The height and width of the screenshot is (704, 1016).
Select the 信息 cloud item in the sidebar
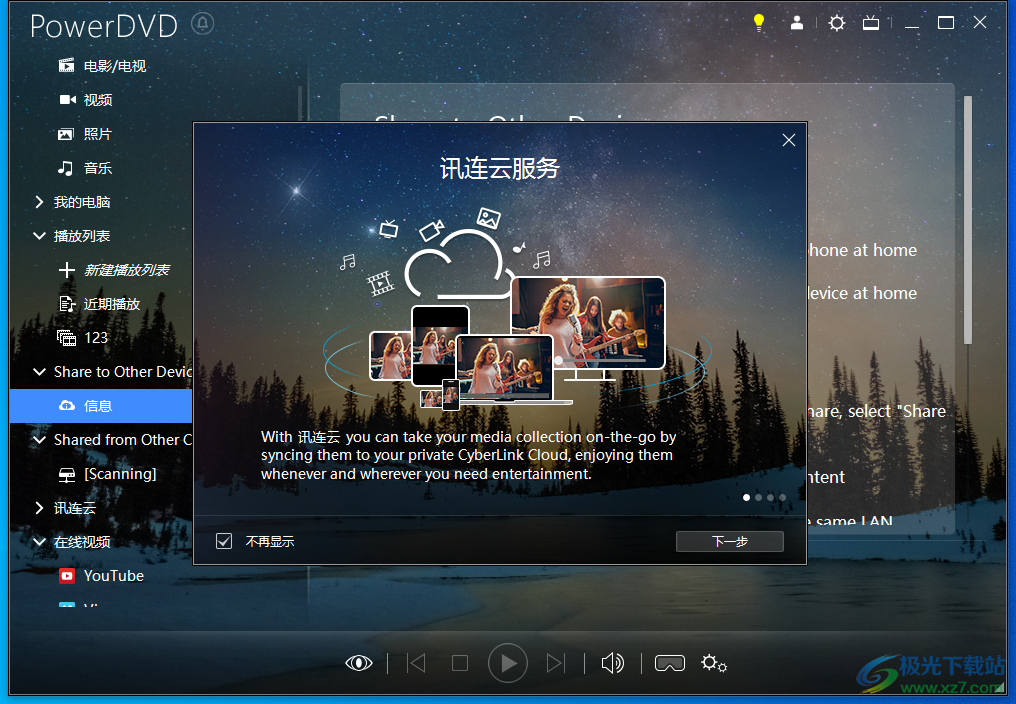(x=101, y=406)
